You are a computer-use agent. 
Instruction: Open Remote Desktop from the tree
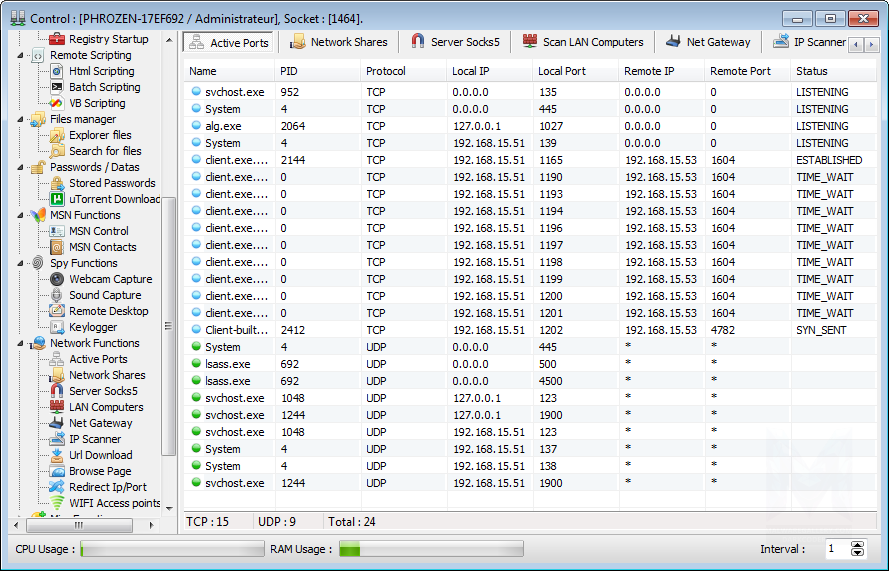coord(108,311)
